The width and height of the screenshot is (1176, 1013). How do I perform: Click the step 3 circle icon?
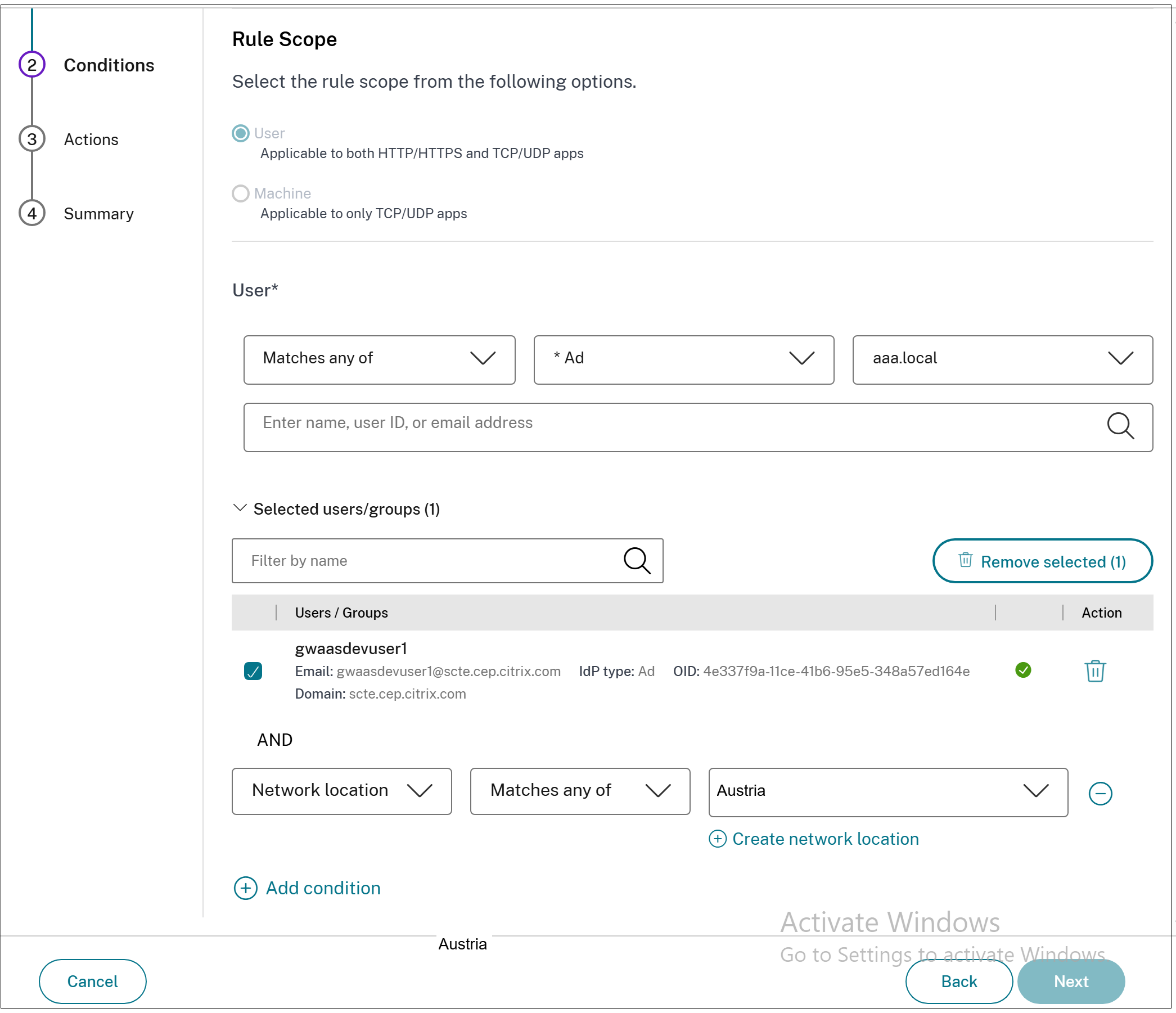[x=33, y=139]
